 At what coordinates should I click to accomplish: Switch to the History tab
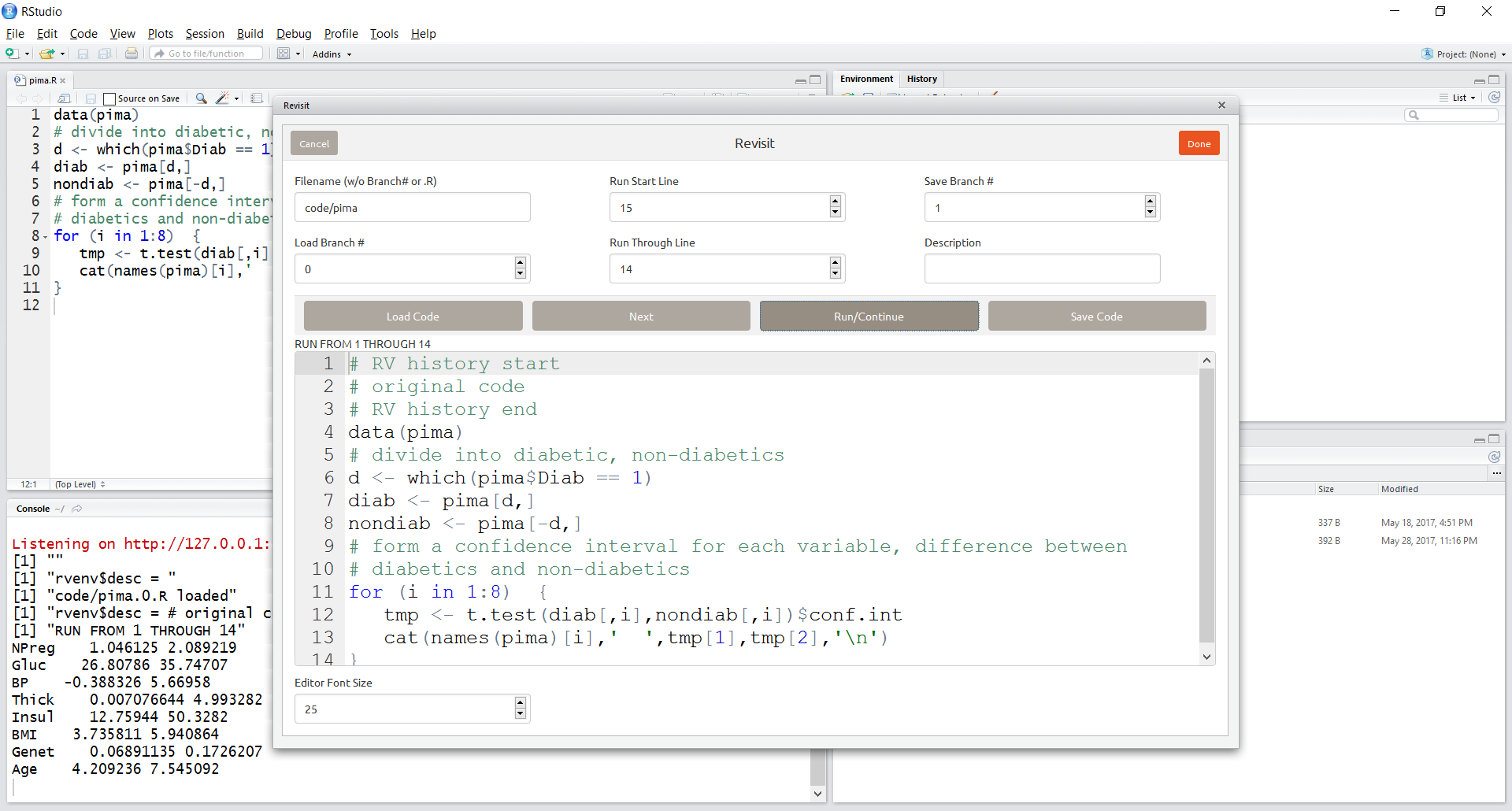(921, 79)
